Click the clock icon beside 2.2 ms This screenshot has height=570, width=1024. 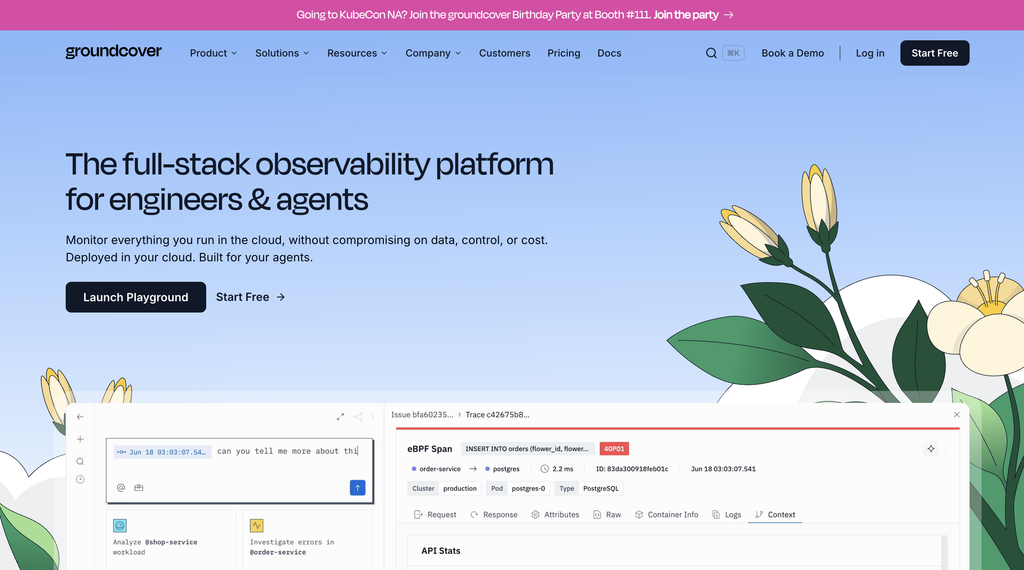coord(545,469)
